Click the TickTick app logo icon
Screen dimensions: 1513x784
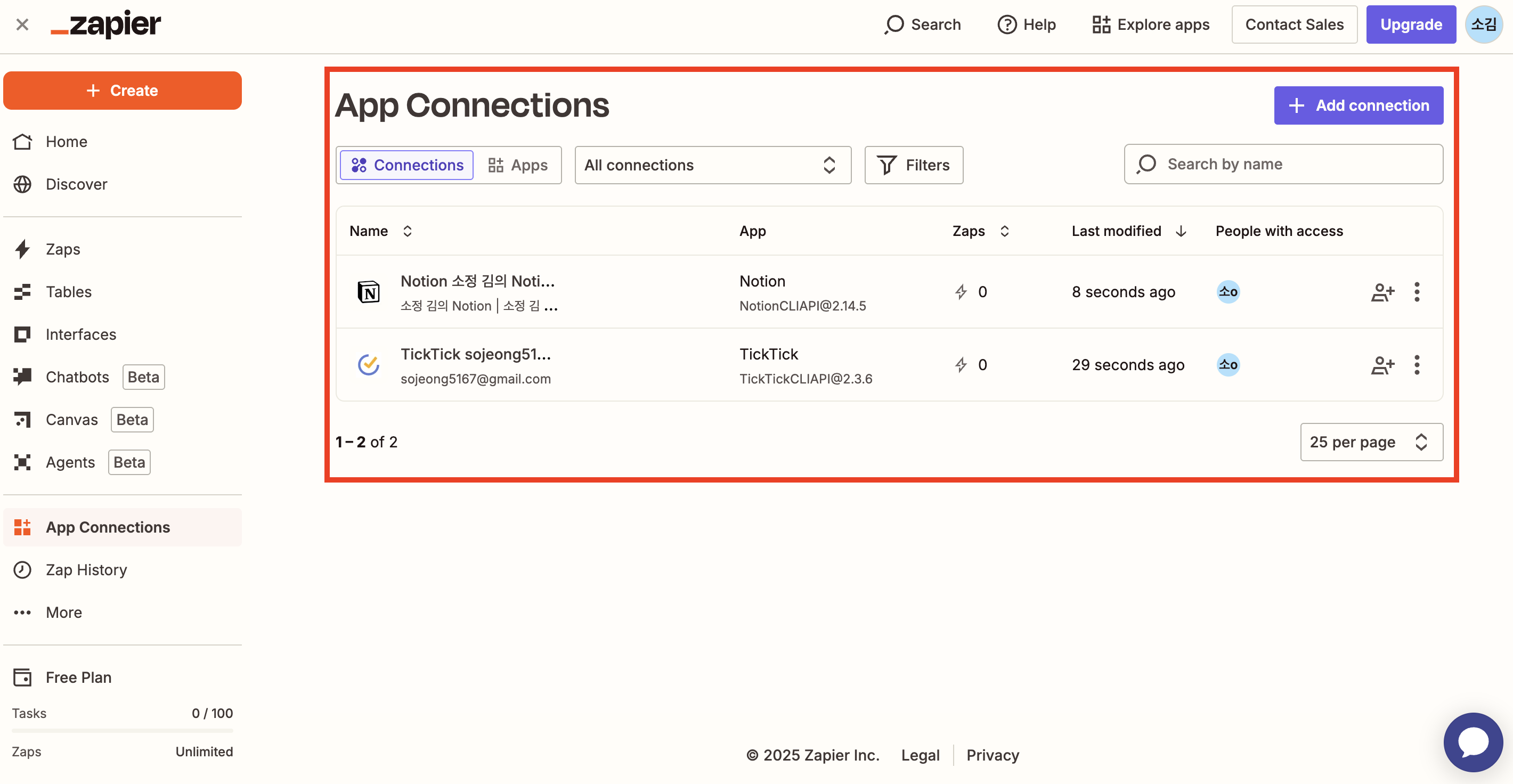pyautogui.click(x=369, y=365)
